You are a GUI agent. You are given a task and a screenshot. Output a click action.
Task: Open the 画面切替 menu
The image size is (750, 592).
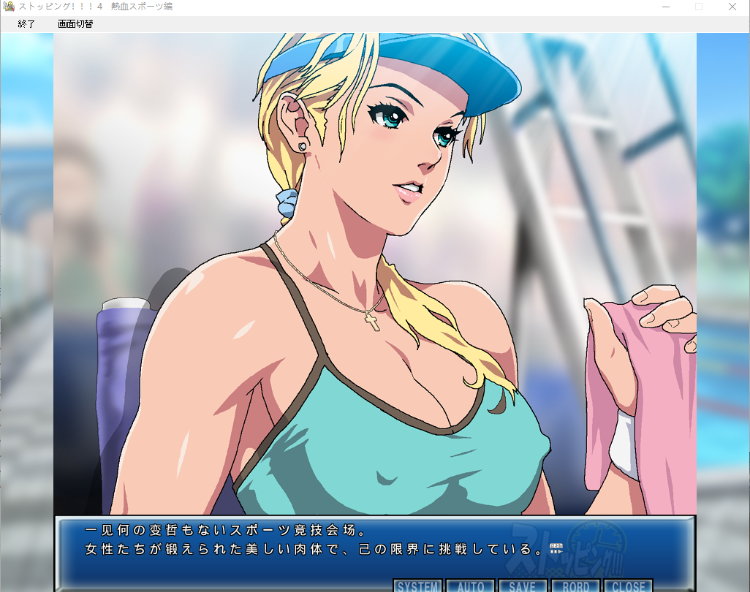(75, 24)
